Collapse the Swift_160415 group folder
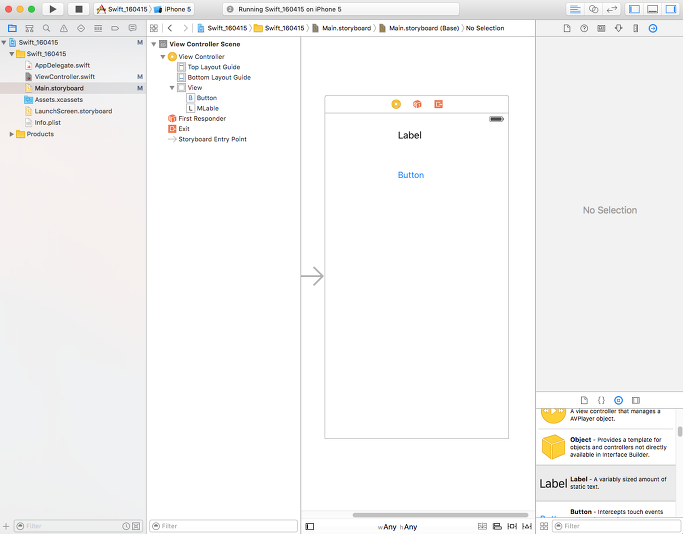Viewport: 683px width, 534px height. [x=12, y=54]
